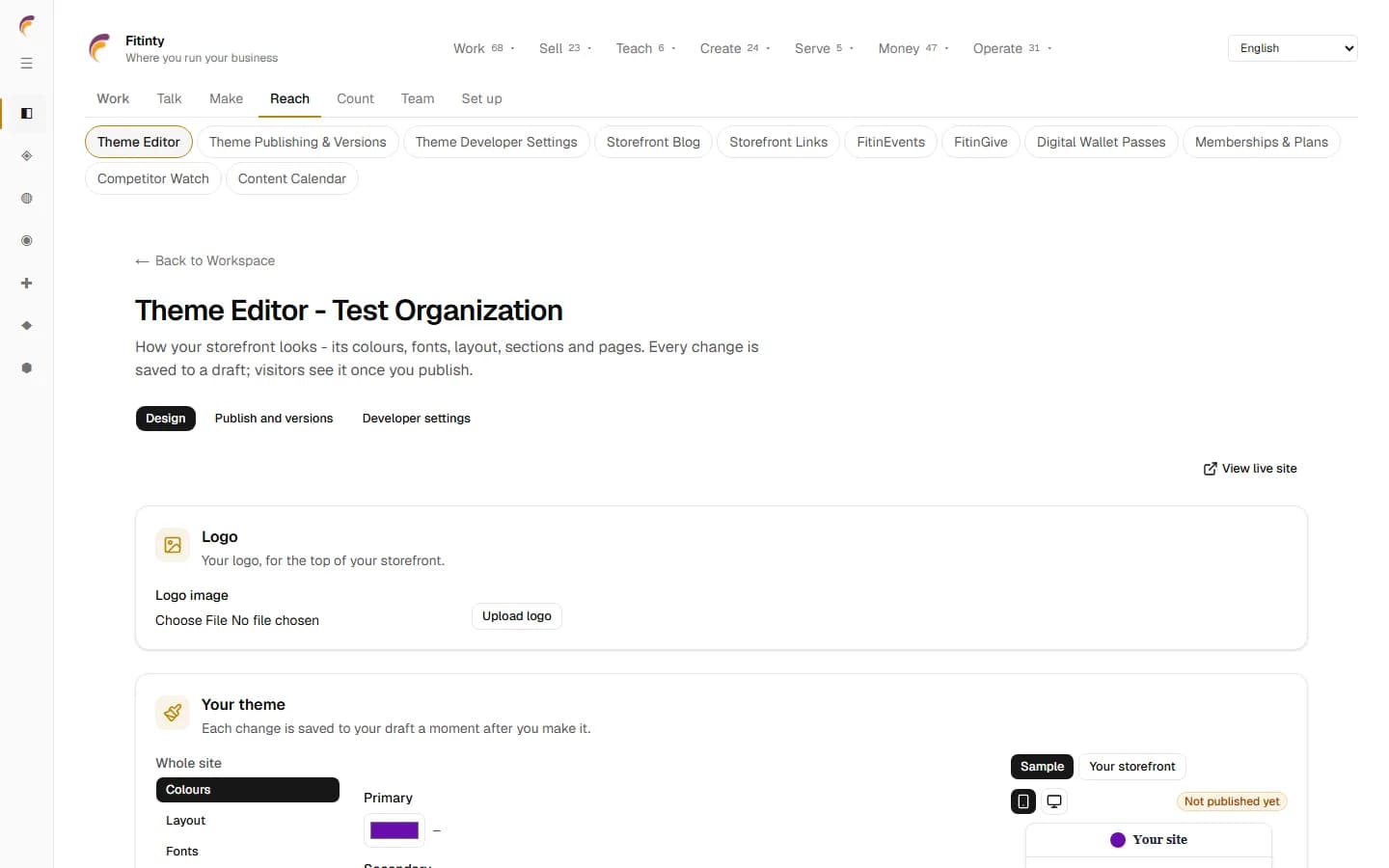Expand the Work 68 top menu
The width and height of the screenshot is (1389, 868).
484,48
